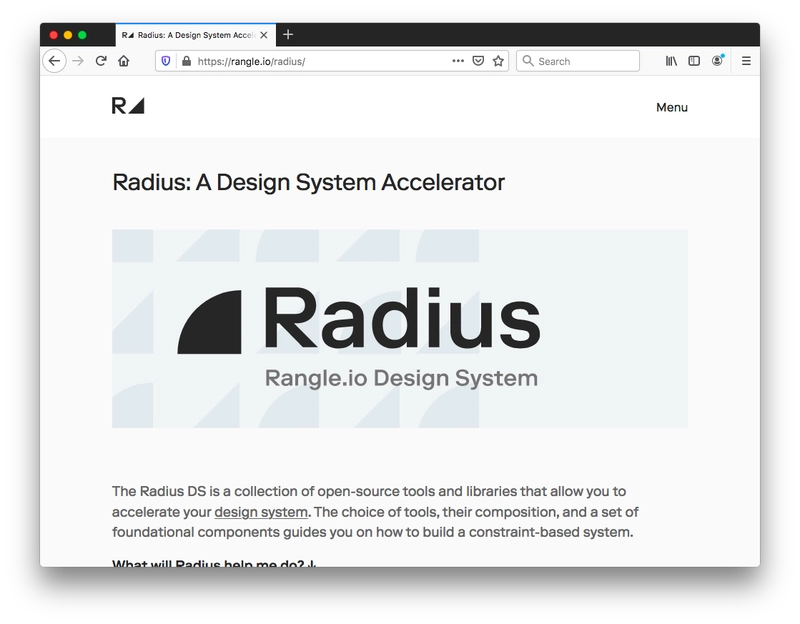800x624 pixels.
Task: Click the forward navigation arrow
Action: click(78, 61)
